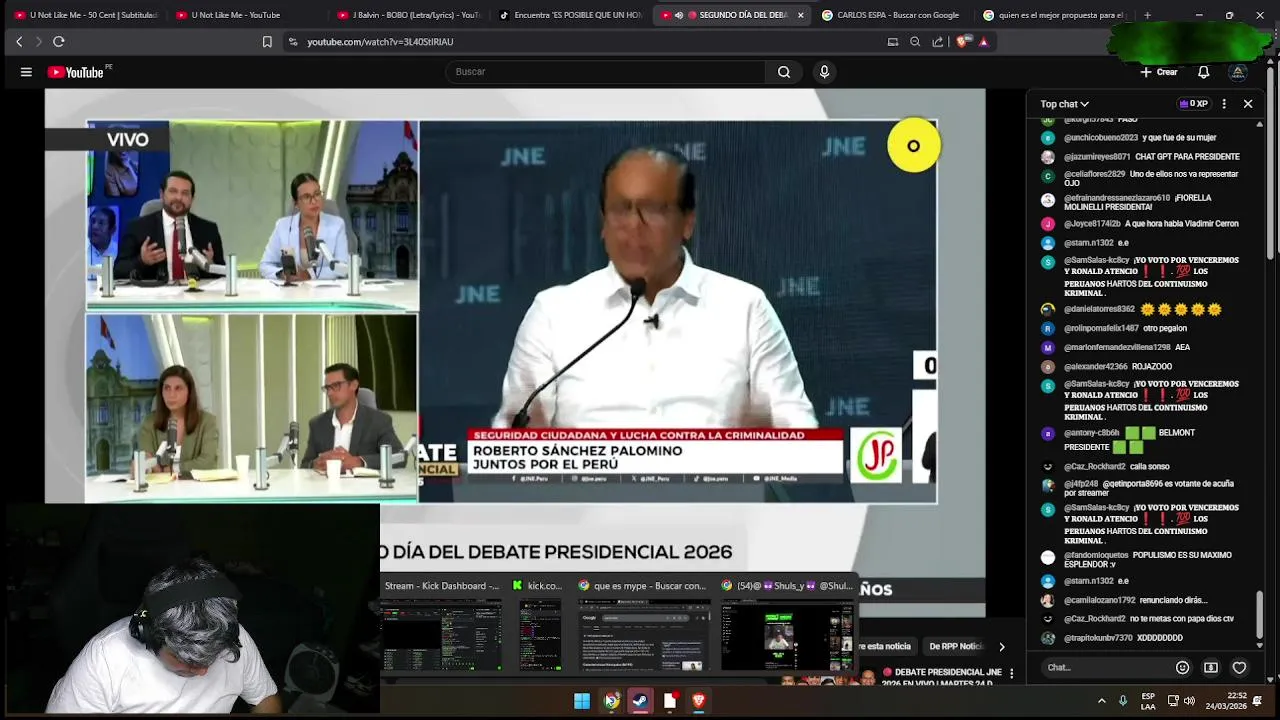Click the YouTube search magnifier button

tap(784, 72)
